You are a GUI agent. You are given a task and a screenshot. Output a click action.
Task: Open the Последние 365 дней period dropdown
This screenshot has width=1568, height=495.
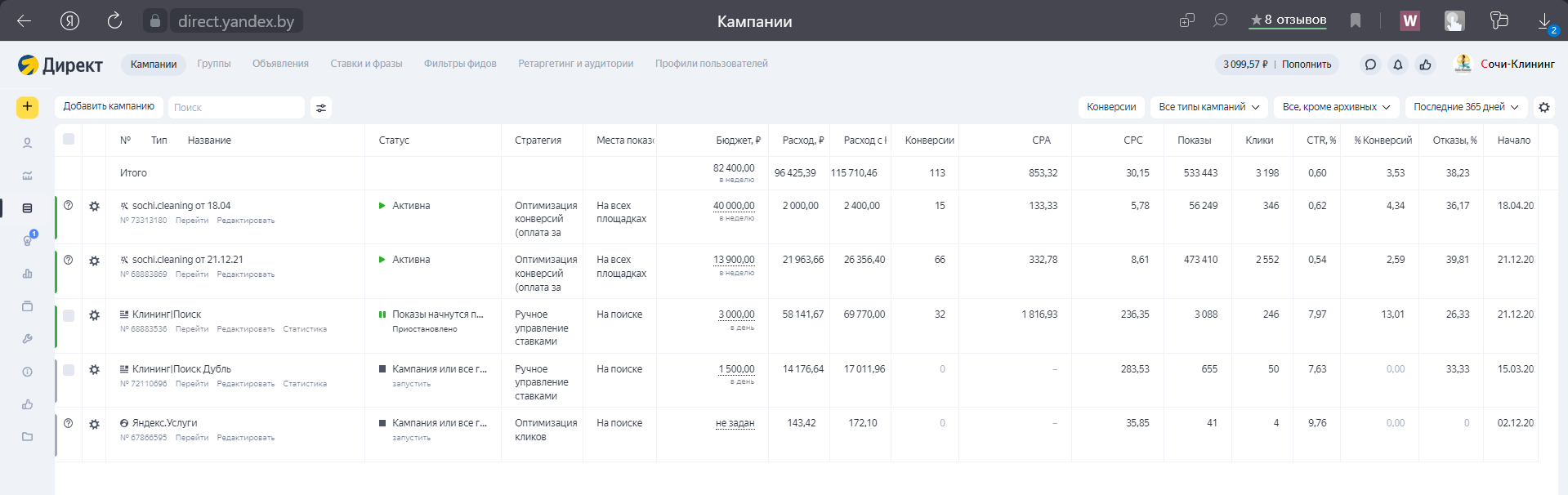tap(1465, 107)
